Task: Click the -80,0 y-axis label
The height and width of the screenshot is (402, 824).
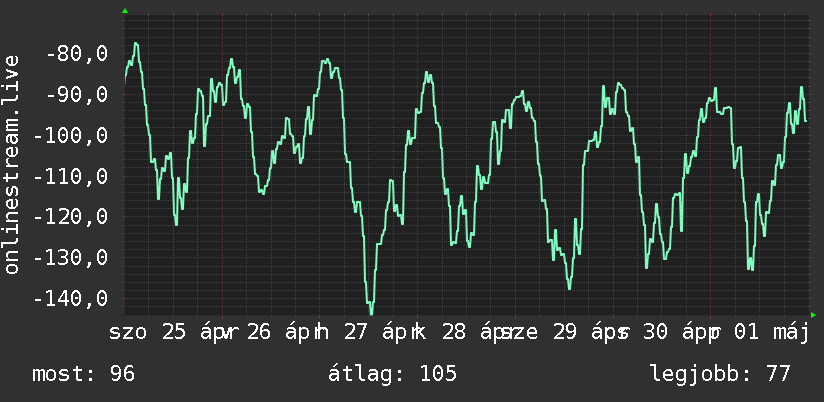Action: pyautogui.click(x=77, y=54)
